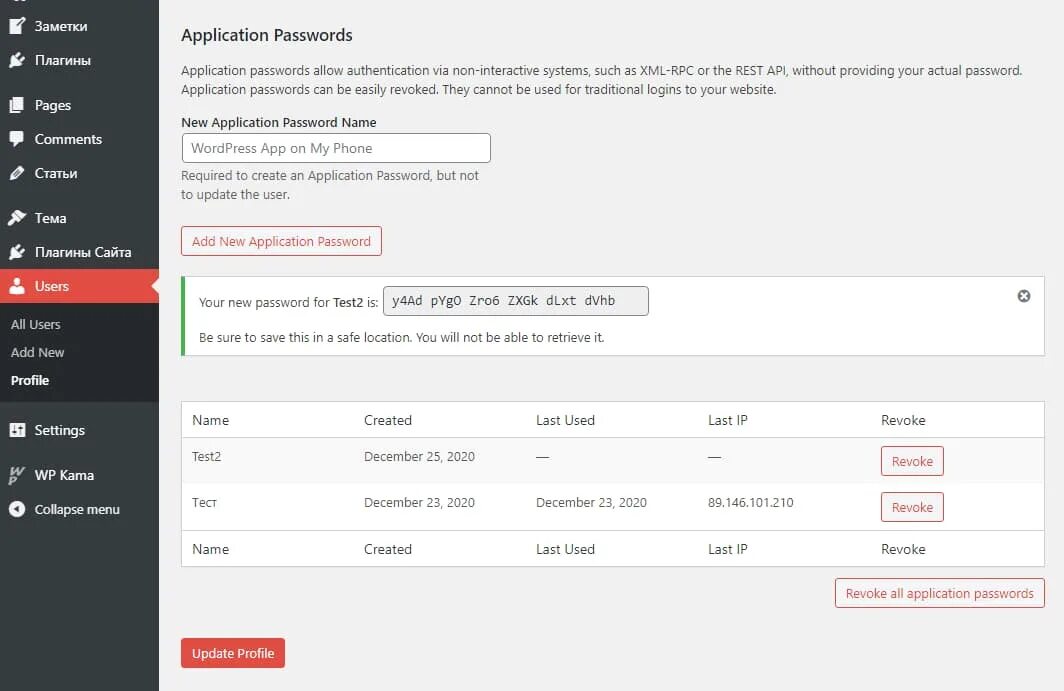Click the Статьи pencil icon
The image size is (1064, 691).
17,173
